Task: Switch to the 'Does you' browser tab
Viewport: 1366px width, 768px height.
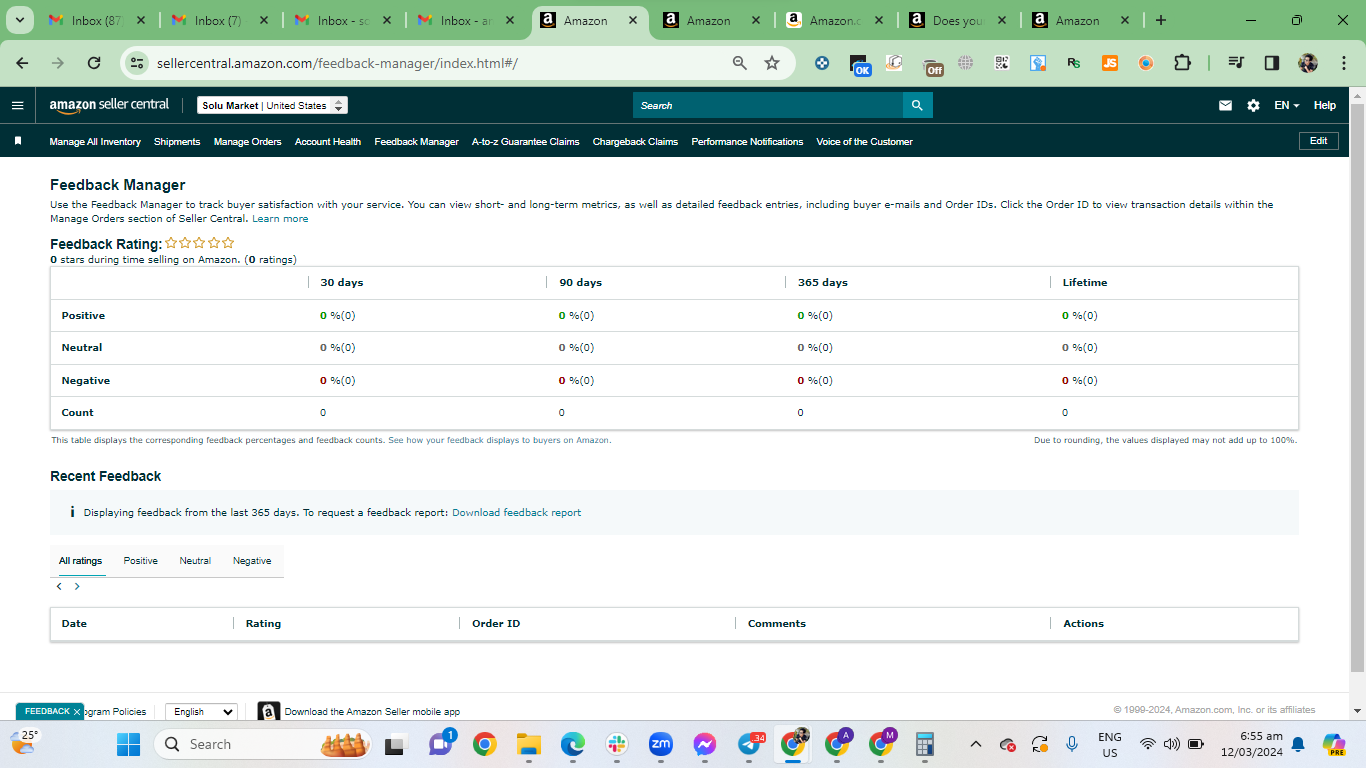Action: 958,20
